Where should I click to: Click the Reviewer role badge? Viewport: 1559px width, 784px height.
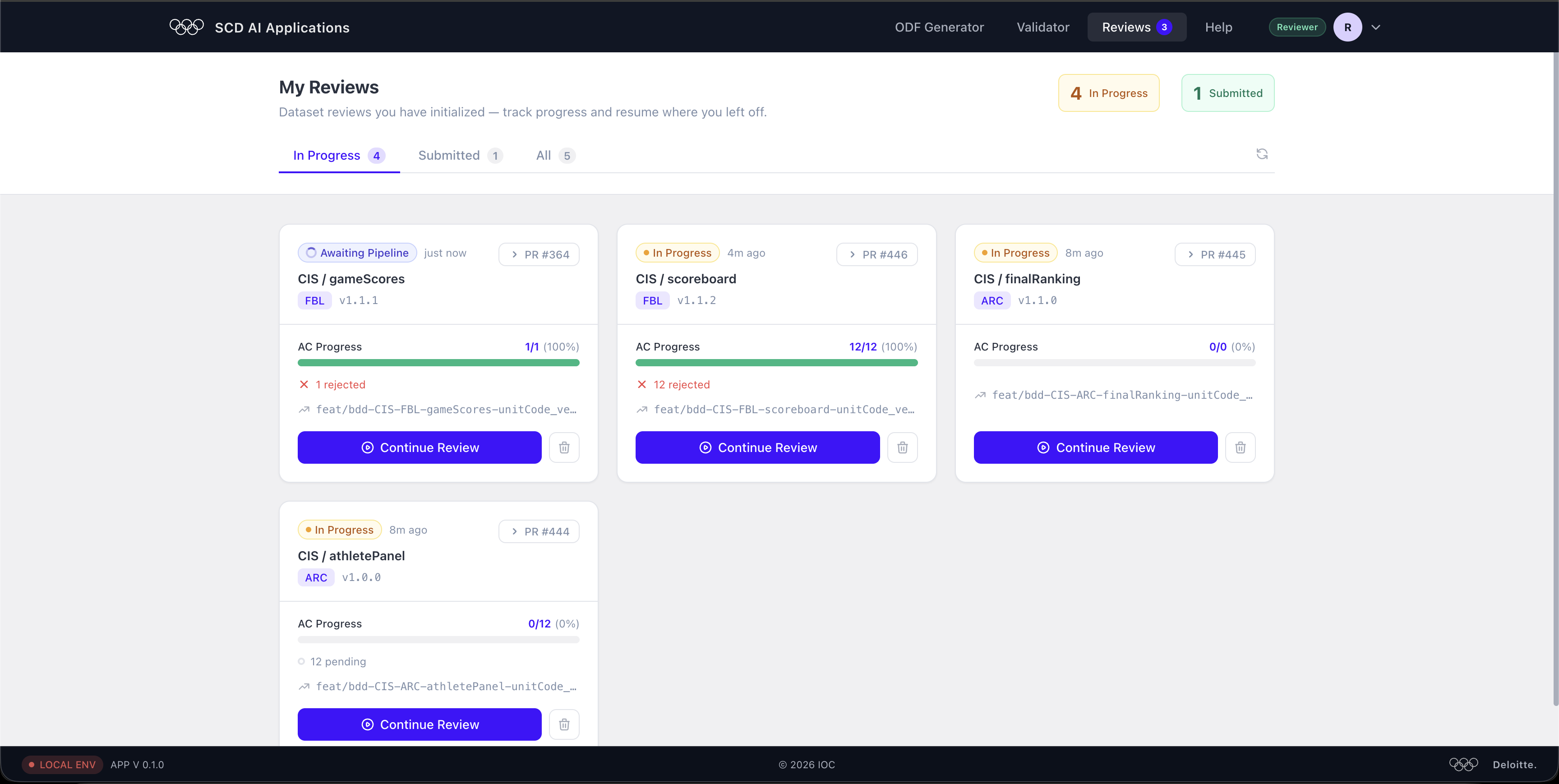pyautogui.click(x=1297, y=27)
